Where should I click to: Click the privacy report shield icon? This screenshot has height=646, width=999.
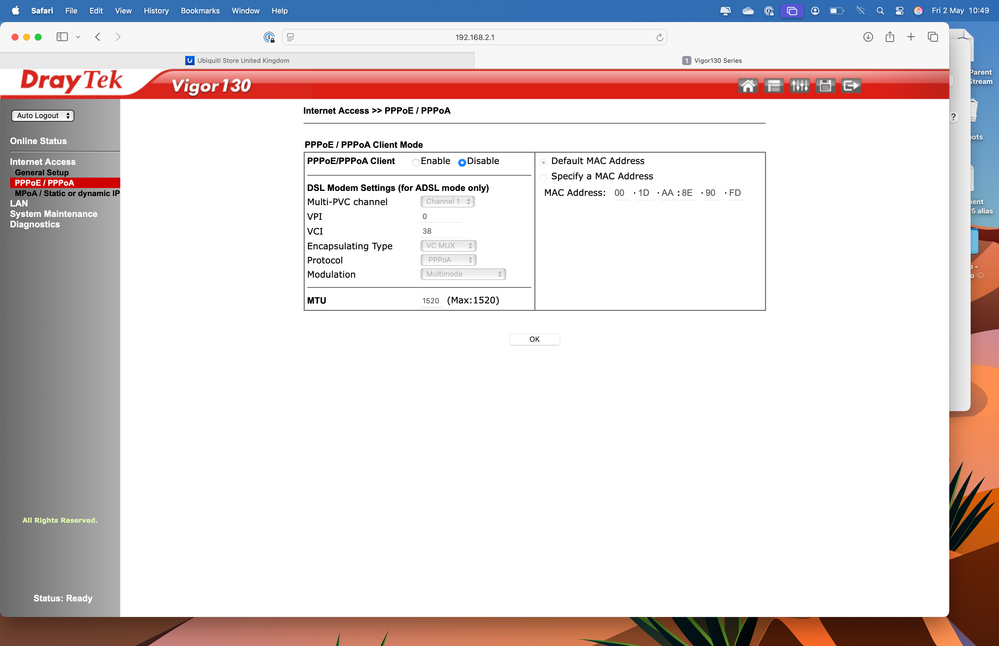pyautogui.click(x=269, y=38)
